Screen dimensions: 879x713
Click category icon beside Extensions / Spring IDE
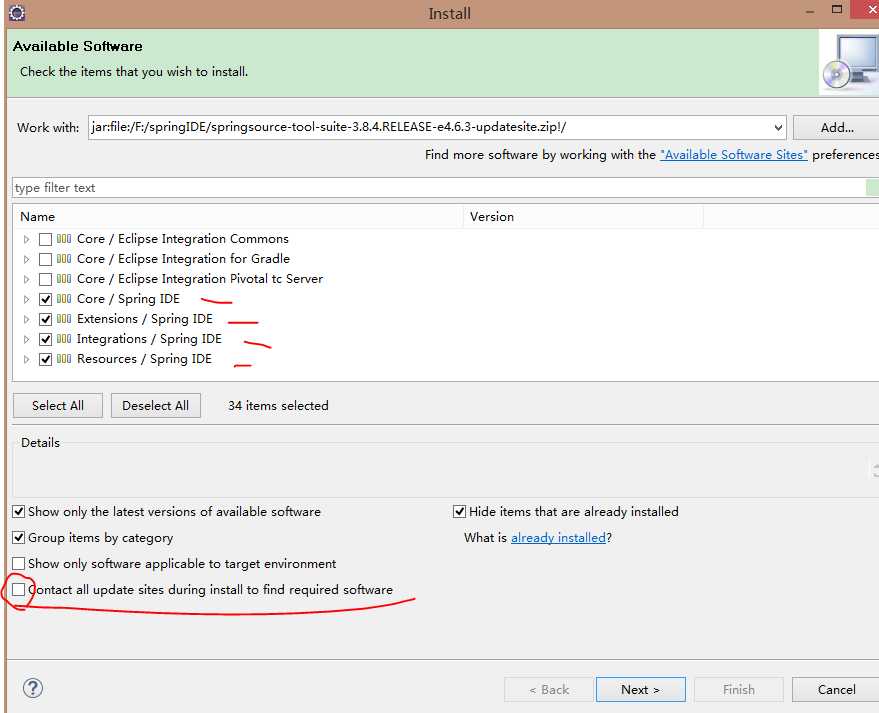(x=64, y=319)
